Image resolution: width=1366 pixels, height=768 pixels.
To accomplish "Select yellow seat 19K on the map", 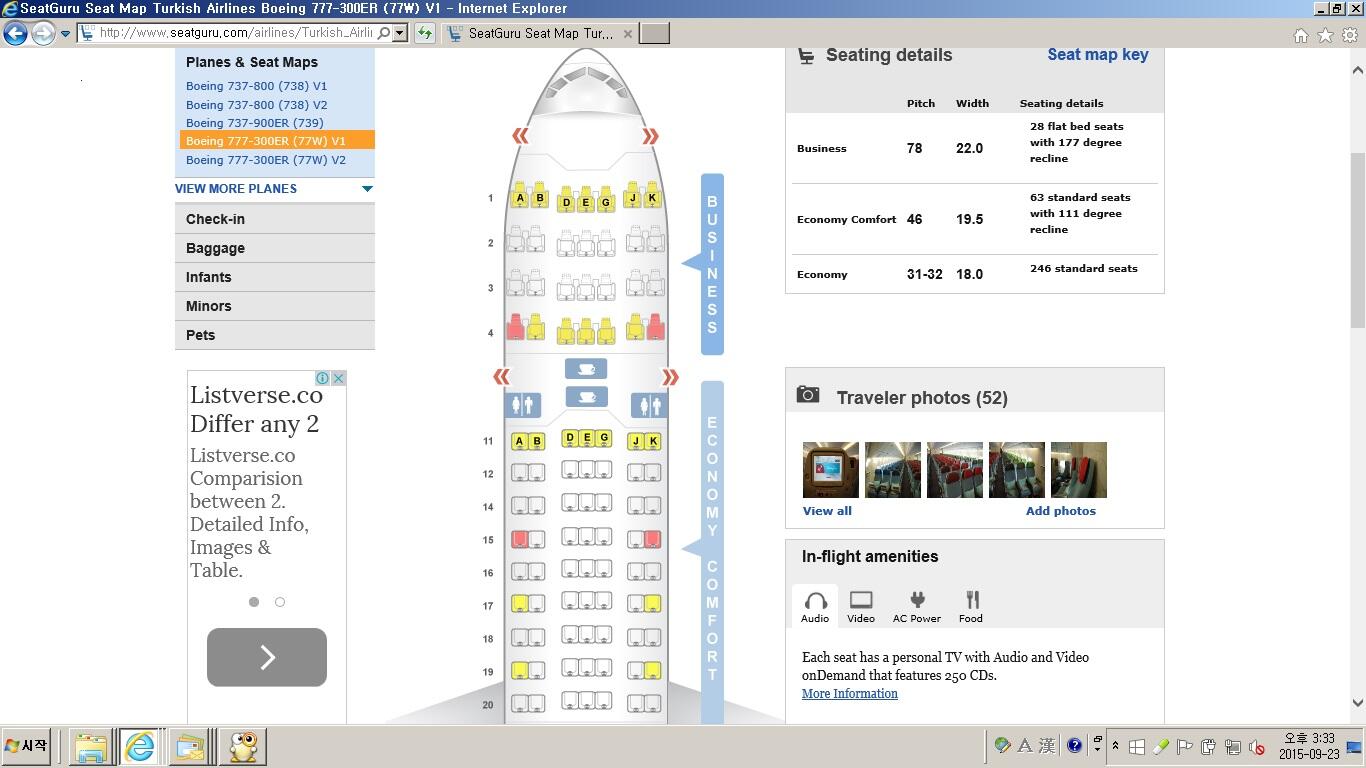I will 653,669.
